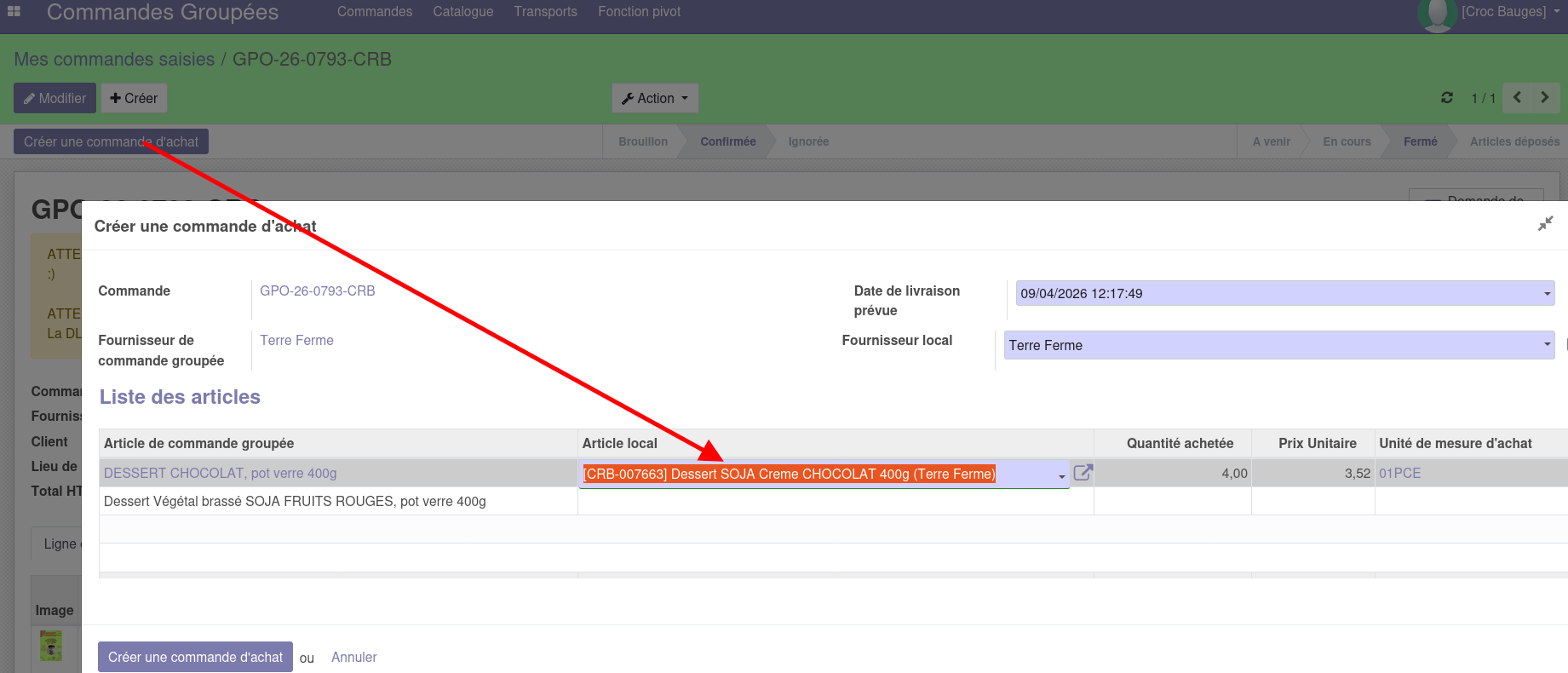
Task: Expand the Article local dropdown arrow
Action: [1061, 476]
